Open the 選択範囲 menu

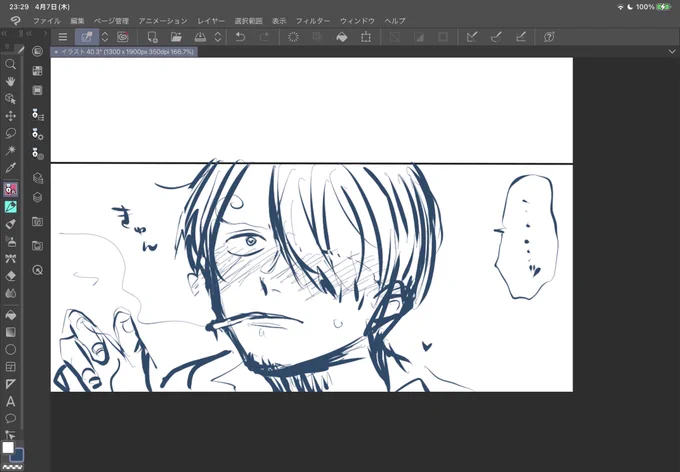[248, 21]
